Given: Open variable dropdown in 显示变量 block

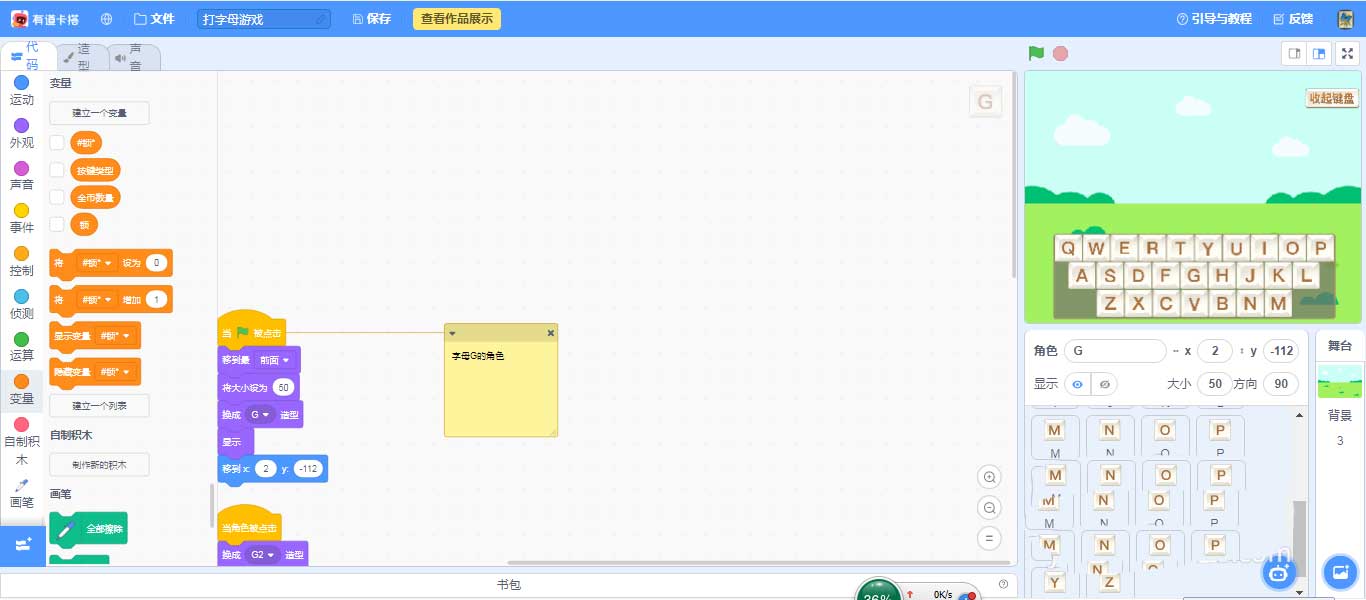Looking at the screenshot, I should (116, 335).
